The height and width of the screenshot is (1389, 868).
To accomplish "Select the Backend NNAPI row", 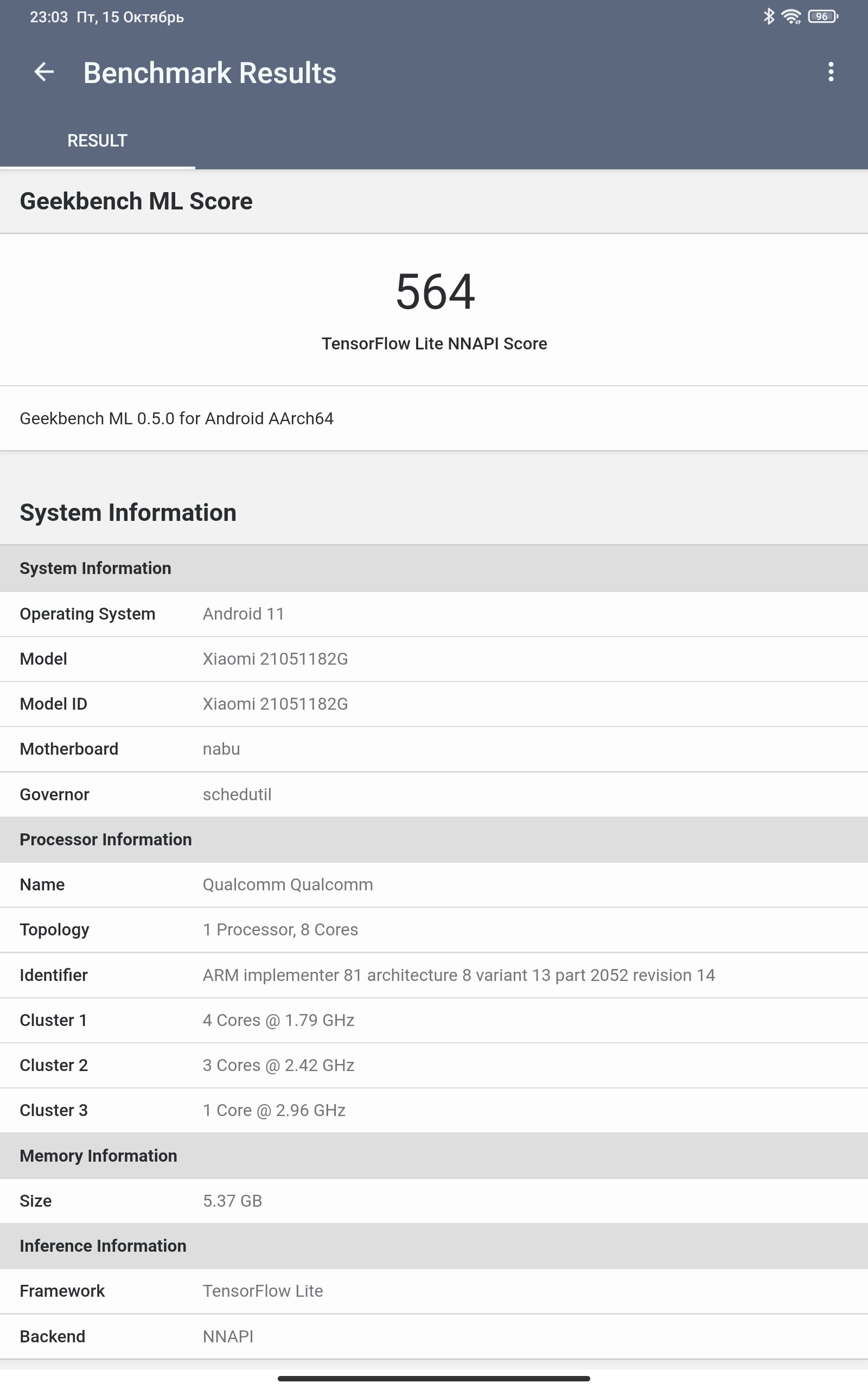I will click(434, 1336).
